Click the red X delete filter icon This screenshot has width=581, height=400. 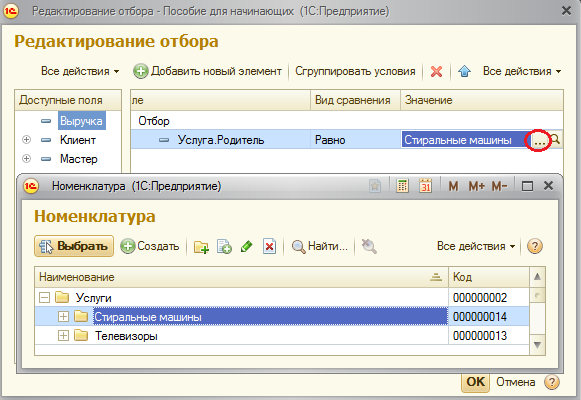tap(436, 71)
